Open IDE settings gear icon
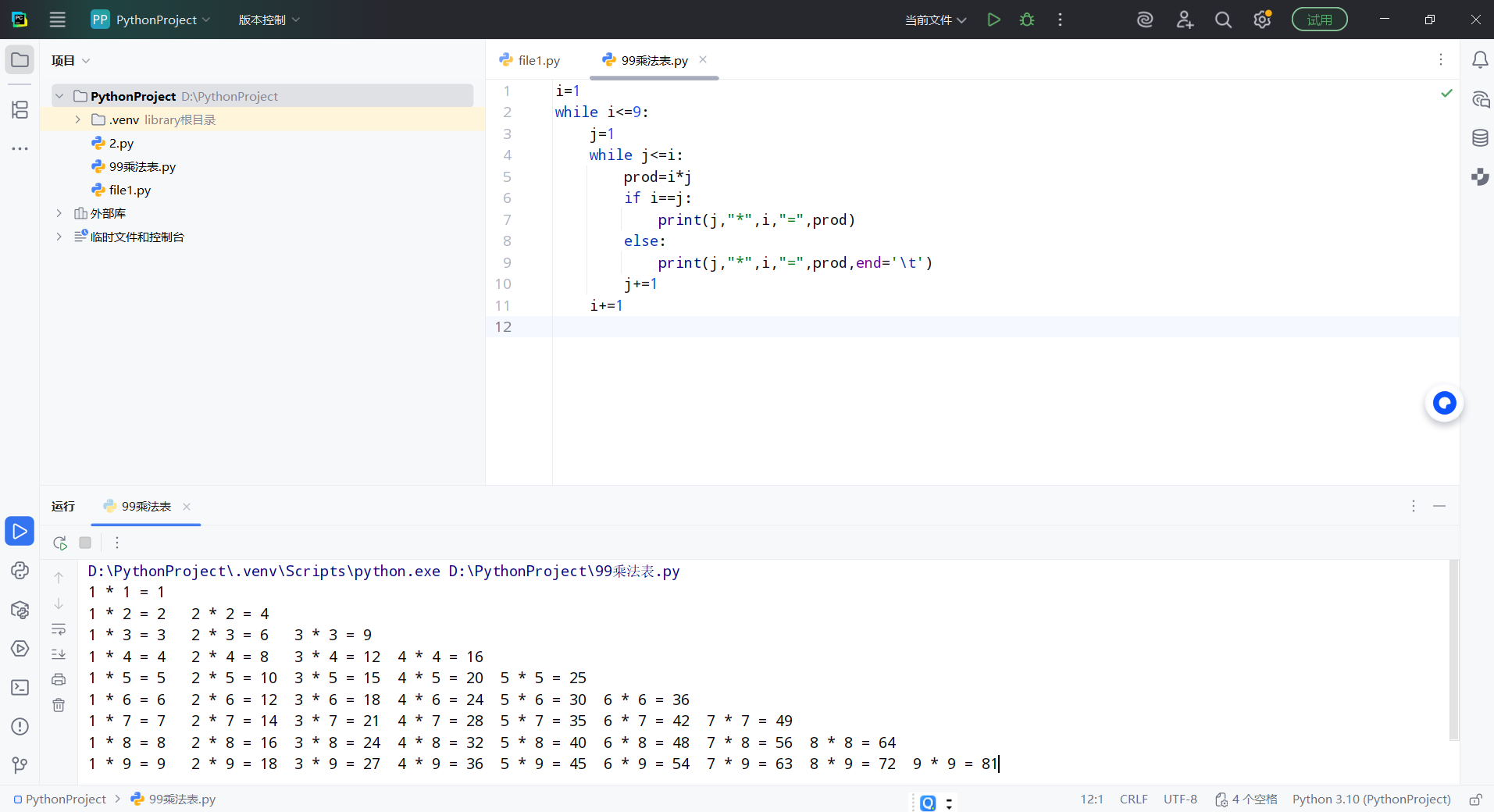 click(x=1262, y=20)
